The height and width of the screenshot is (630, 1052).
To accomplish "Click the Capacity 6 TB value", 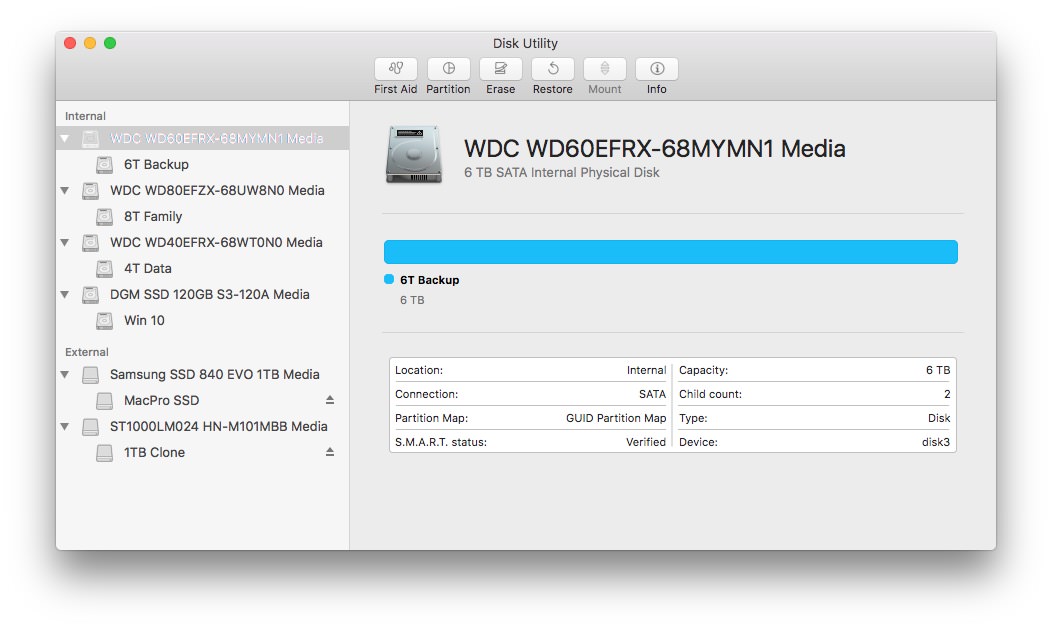I will point(938,370).
